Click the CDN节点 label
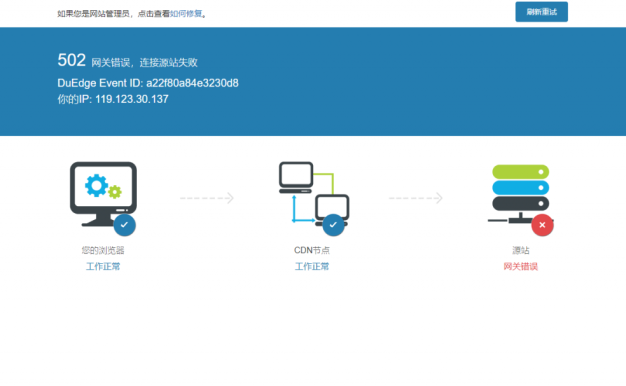 point(312,250)
